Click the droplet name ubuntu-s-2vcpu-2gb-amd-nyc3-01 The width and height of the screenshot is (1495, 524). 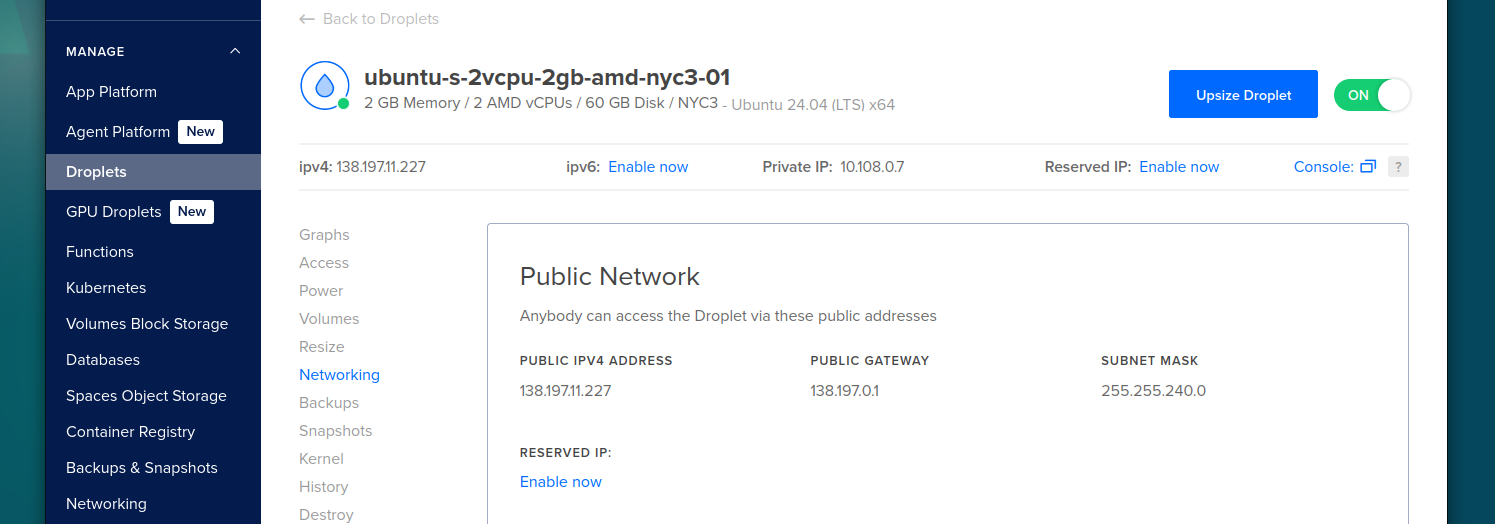pyautogui.click(x=547, y=77)
